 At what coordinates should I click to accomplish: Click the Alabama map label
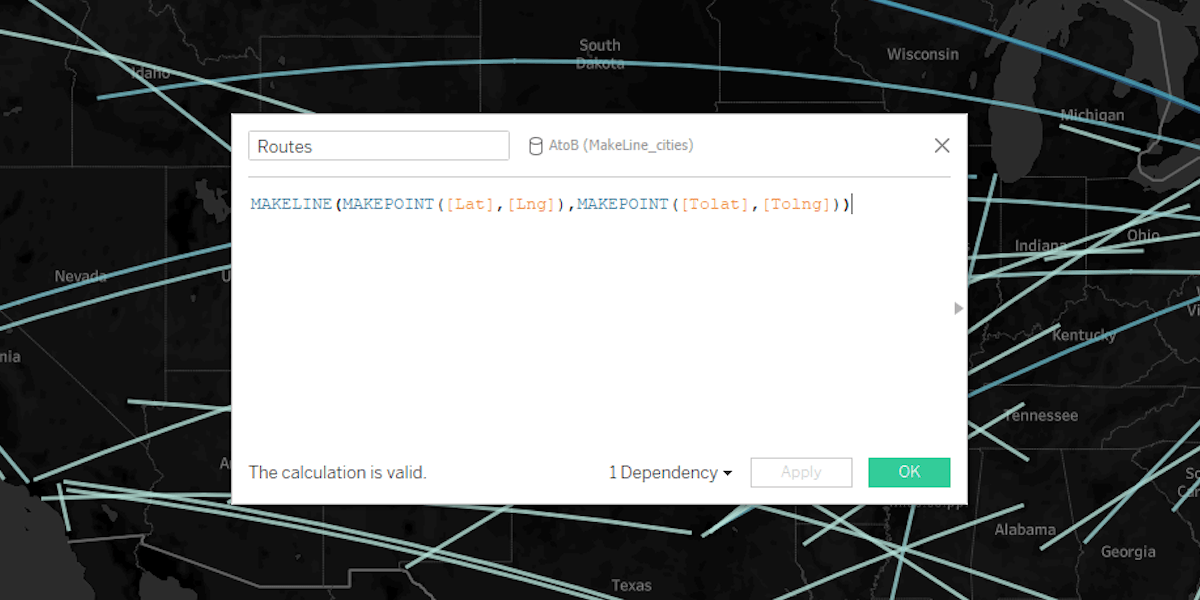[x=1025, y=529]
